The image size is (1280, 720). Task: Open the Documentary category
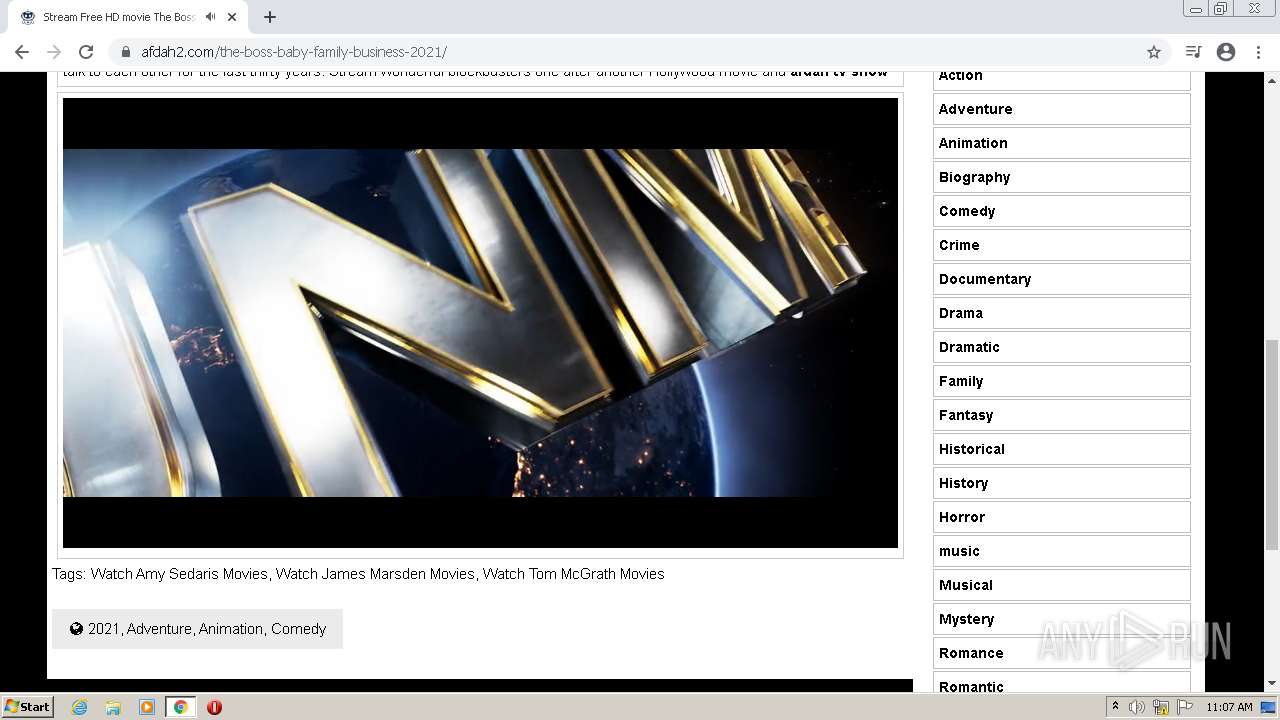[x=1061, y=279]
